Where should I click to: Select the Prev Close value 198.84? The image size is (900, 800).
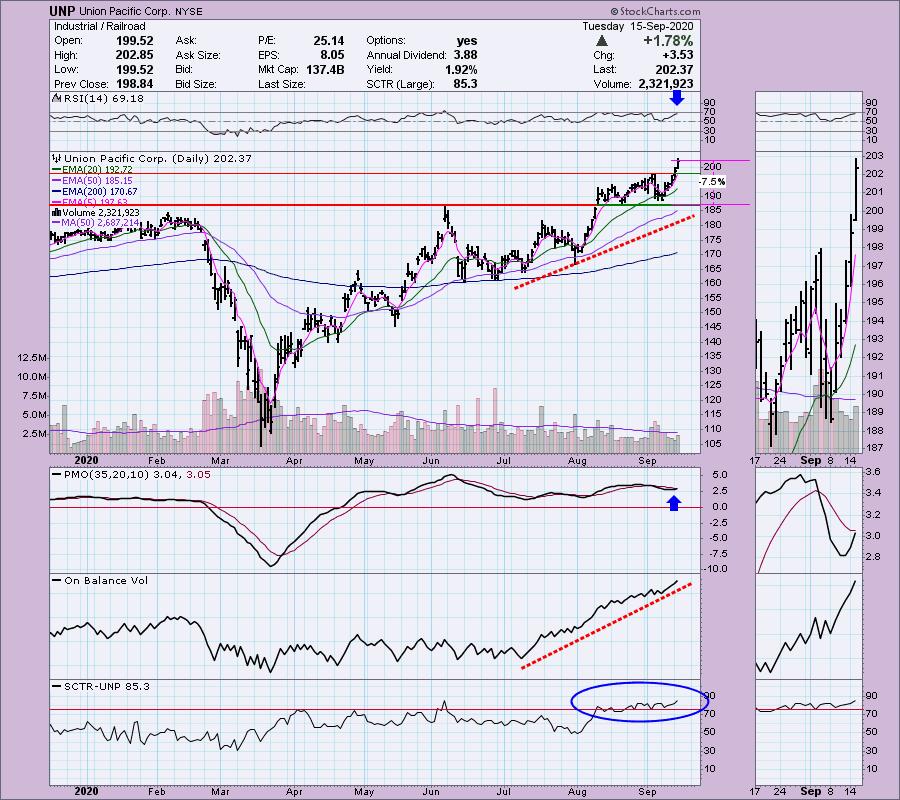click(134, 84)
